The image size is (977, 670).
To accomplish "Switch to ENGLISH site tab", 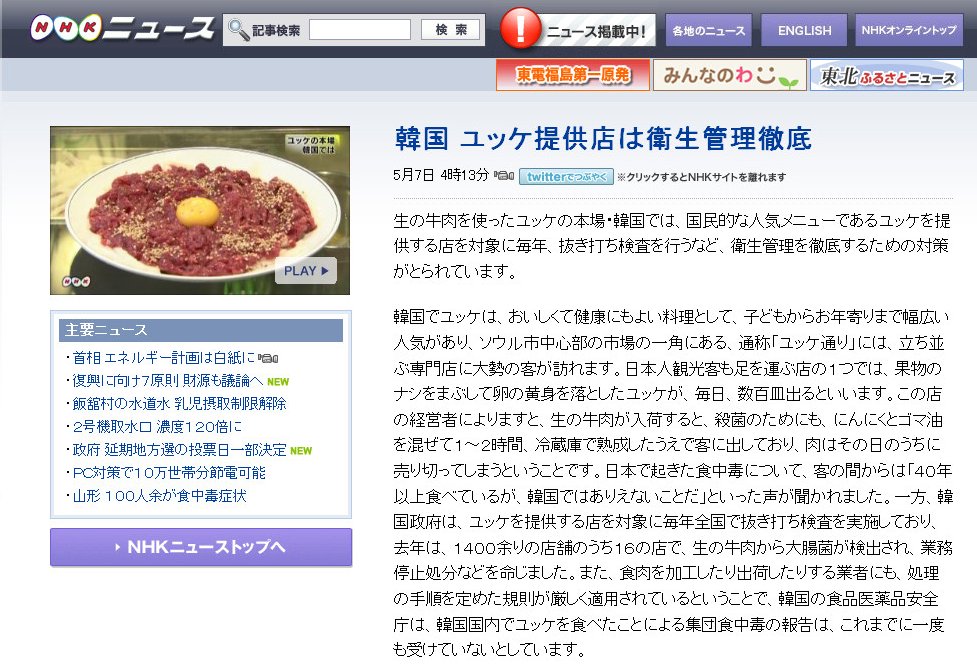I will (804, 30).
